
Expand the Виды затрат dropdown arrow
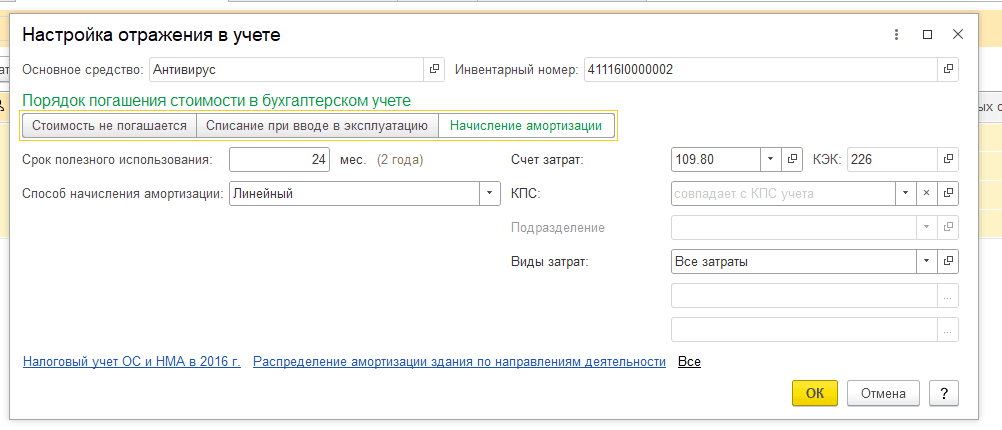click(x=926, y=262)
